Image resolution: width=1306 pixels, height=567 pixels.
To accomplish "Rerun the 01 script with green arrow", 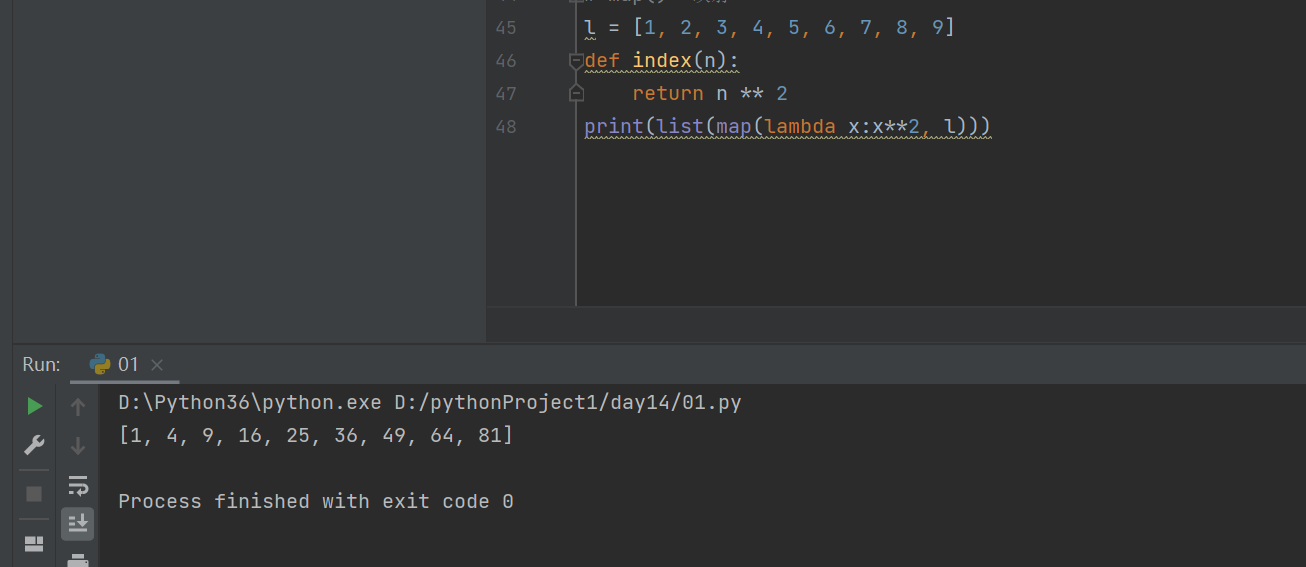I will click(34, 406).
